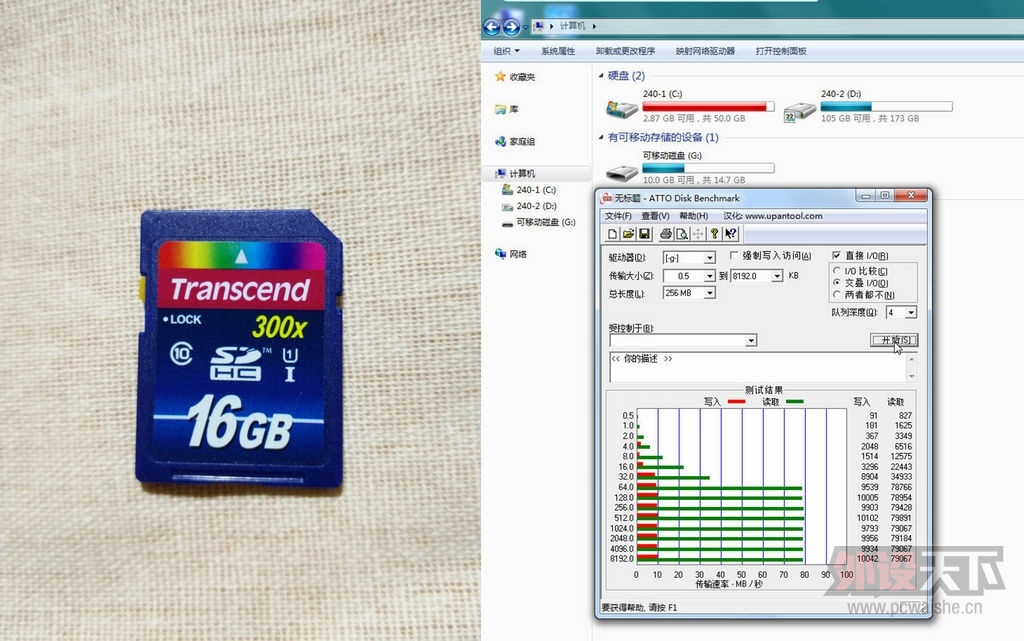
Task: Open the 驱动器(D) drive dropdown
Action: click(x=709, y=258)
